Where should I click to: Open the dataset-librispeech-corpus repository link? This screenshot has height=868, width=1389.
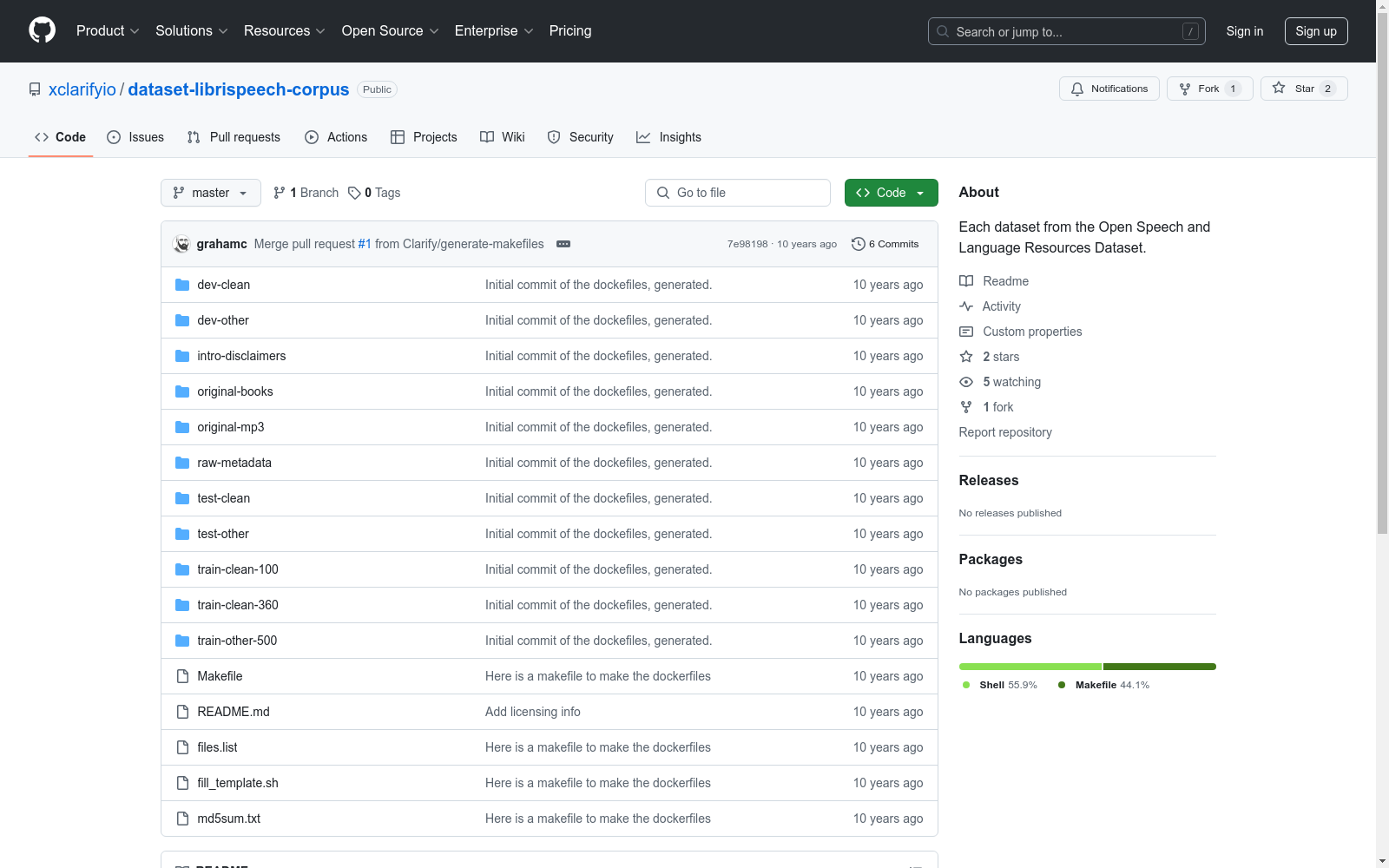point(239,89)
